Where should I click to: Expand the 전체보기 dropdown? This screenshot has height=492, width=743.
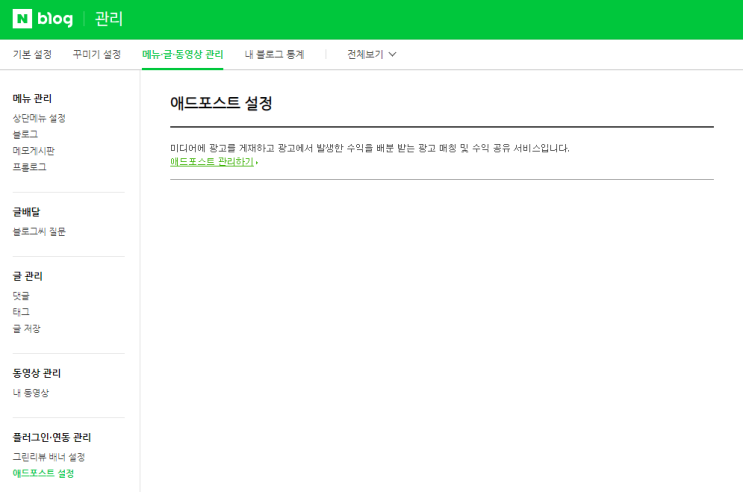pos(372,55)
